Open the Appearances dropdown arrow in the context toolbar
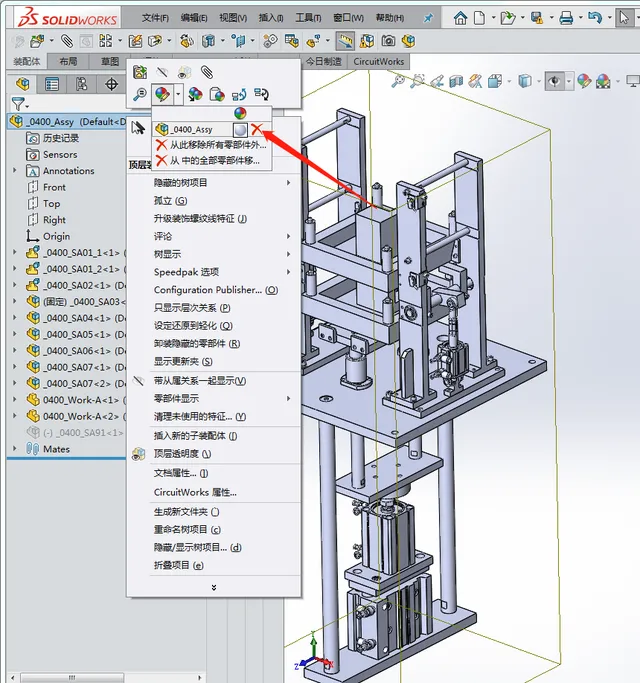Screen dimensions: 640x683 (178, 94)
